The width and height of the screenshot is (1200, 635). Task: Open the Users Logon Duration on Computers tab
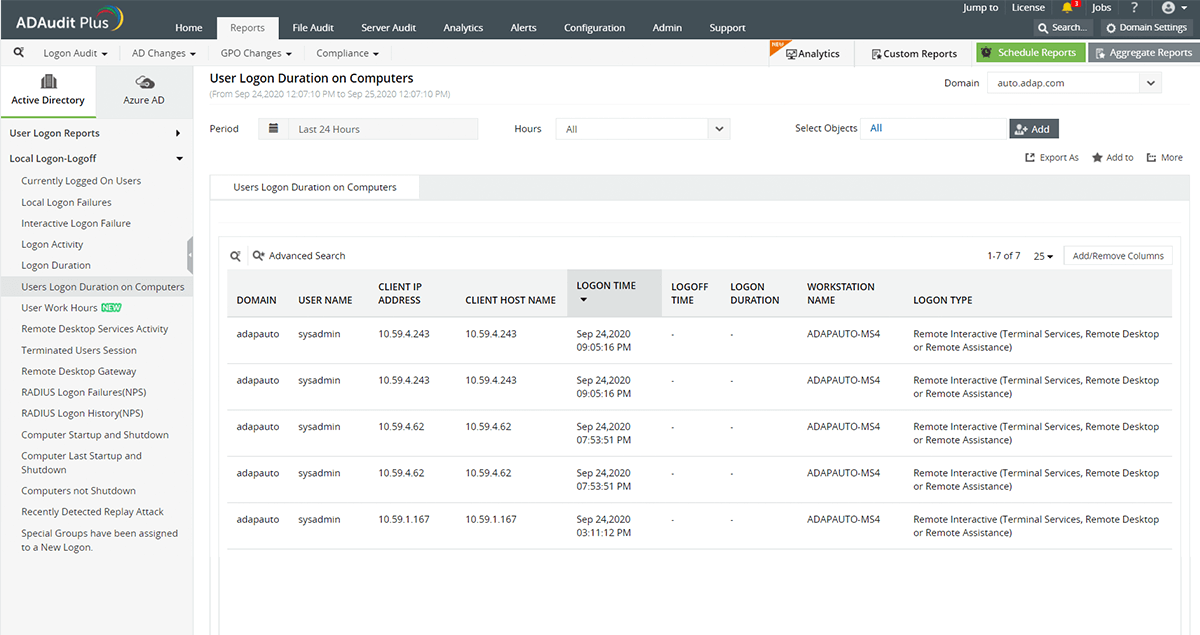(314, 187)
